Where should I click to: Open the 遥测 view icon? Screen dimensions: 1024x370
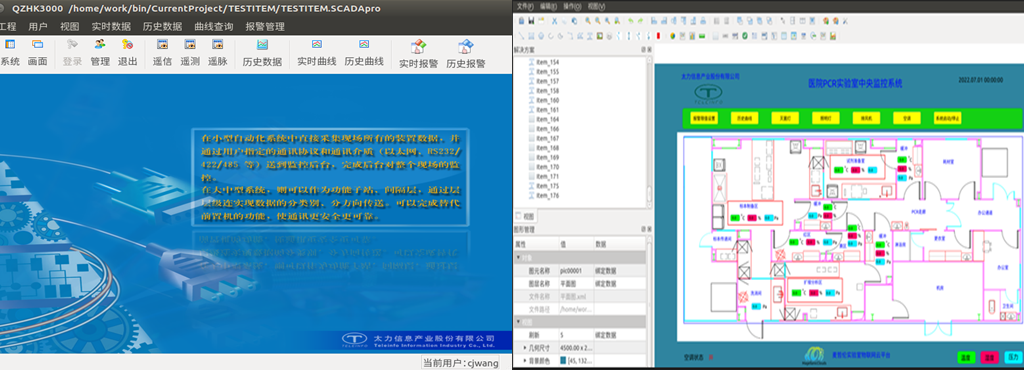(x=190, y=44)
